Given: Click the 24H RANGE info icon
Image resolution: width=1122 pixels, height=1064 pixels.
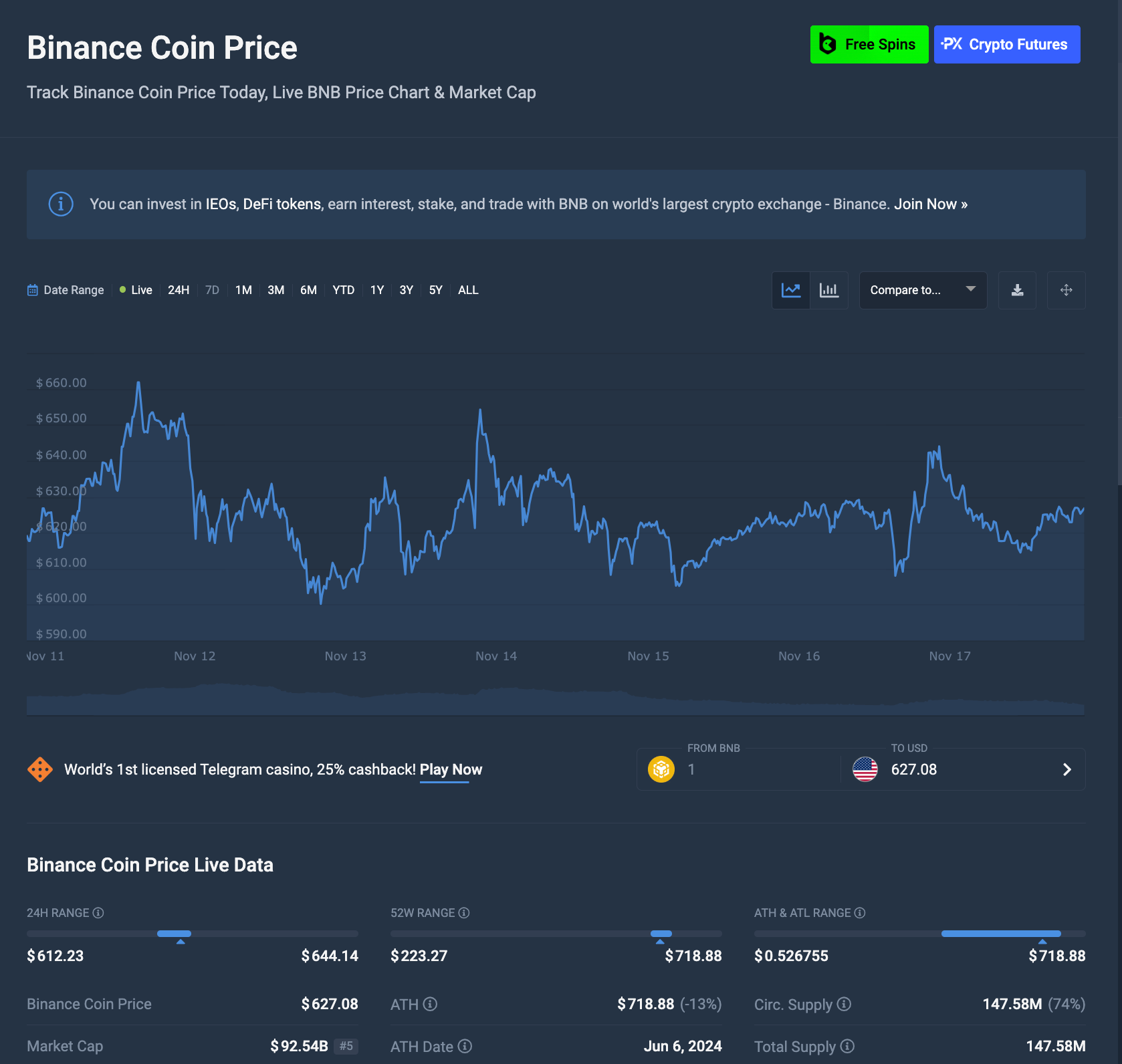Looking at the screenshot, I should tap(98, 913).
